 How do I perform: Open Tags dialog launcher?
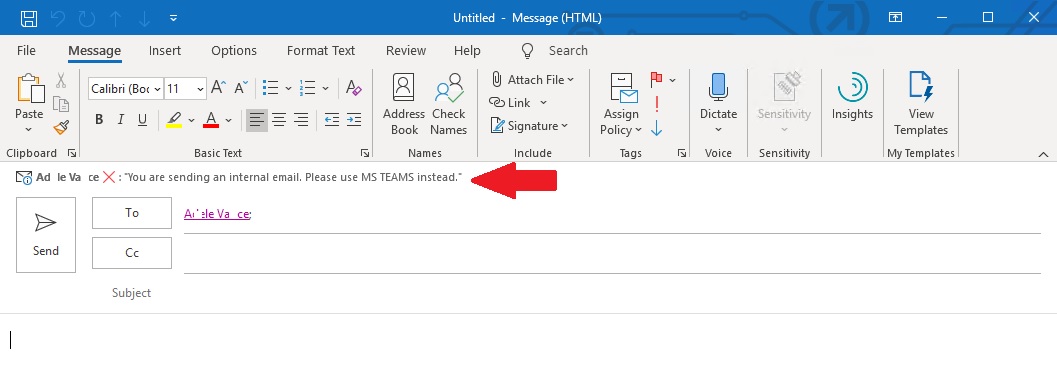[x=682, y=153]
